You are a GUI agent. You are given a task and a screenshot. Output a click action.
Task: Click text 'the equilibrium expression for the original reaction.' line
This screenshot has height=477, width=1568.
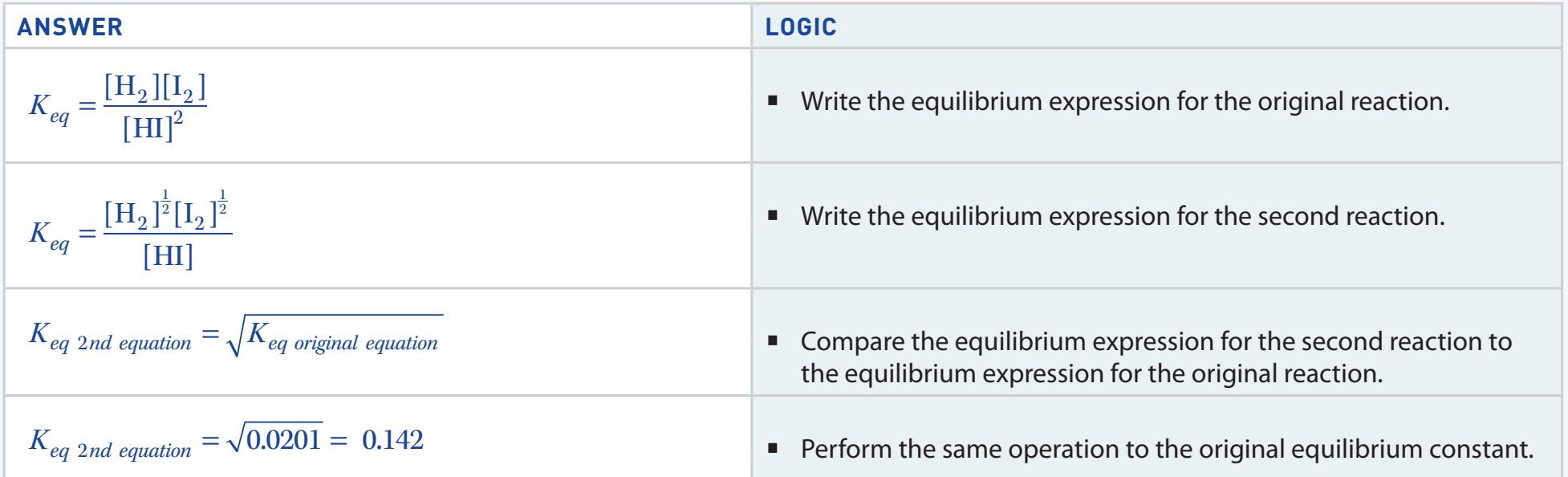pyautogui.click(x=1092, y=373)
